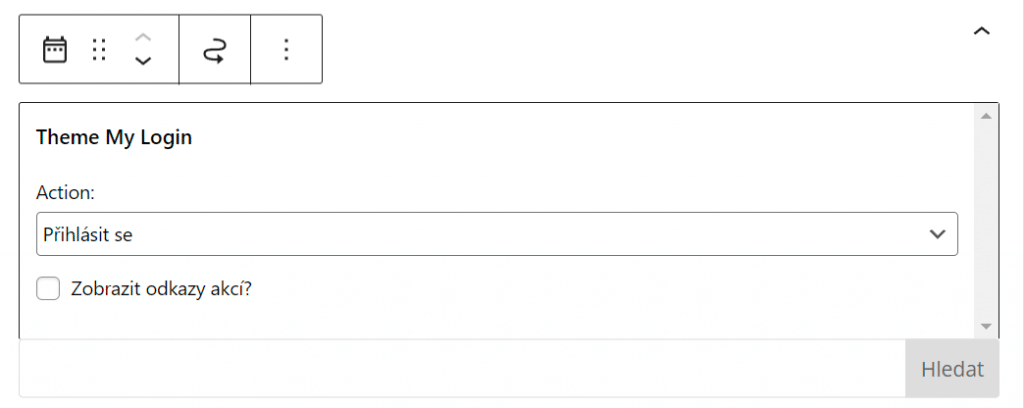1024x408 pixels.
Task: Click the calendar-shaped widget block icon
Action: point(55,50)
